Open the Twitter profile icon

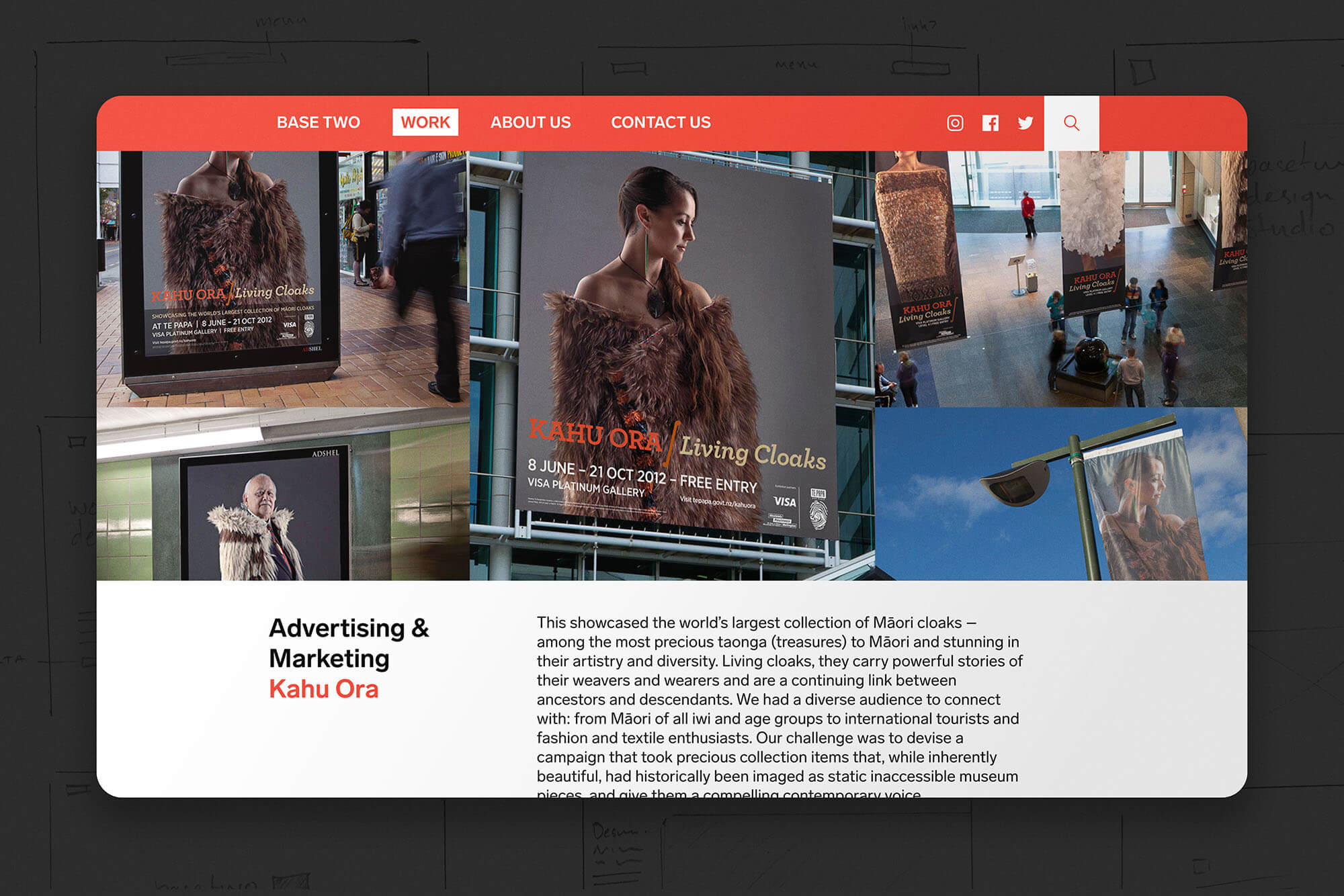pos(1025,123)
